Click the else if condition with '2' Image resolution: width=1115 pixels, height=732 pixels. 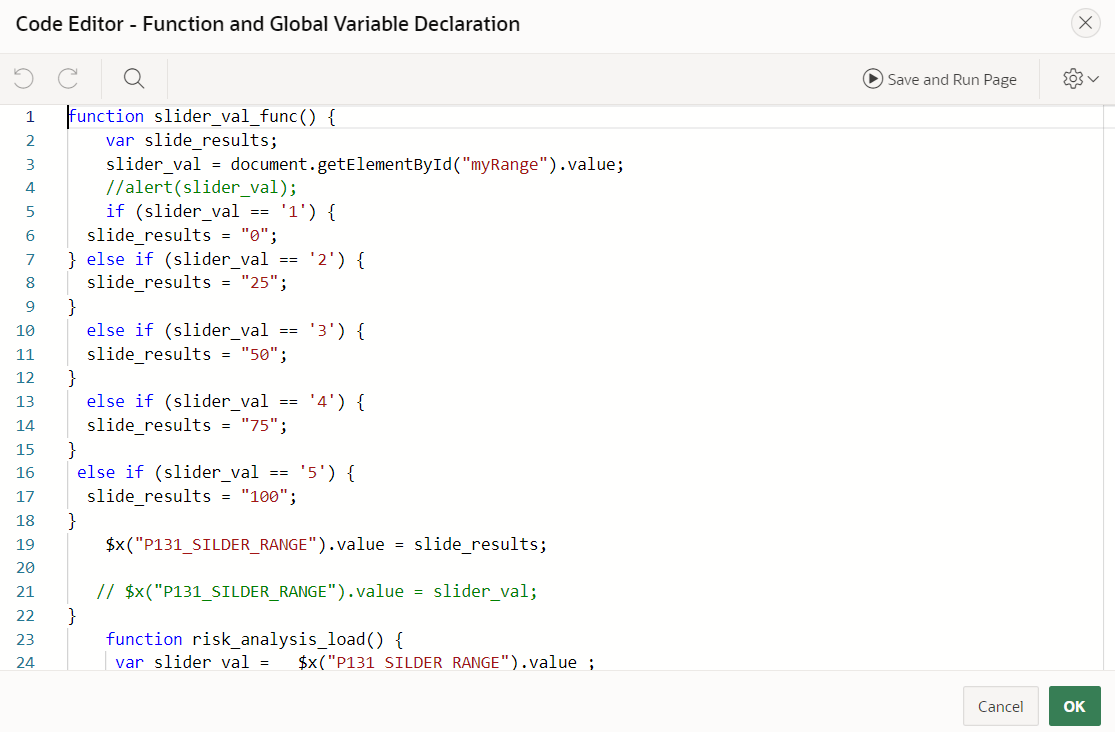[225, 260]
